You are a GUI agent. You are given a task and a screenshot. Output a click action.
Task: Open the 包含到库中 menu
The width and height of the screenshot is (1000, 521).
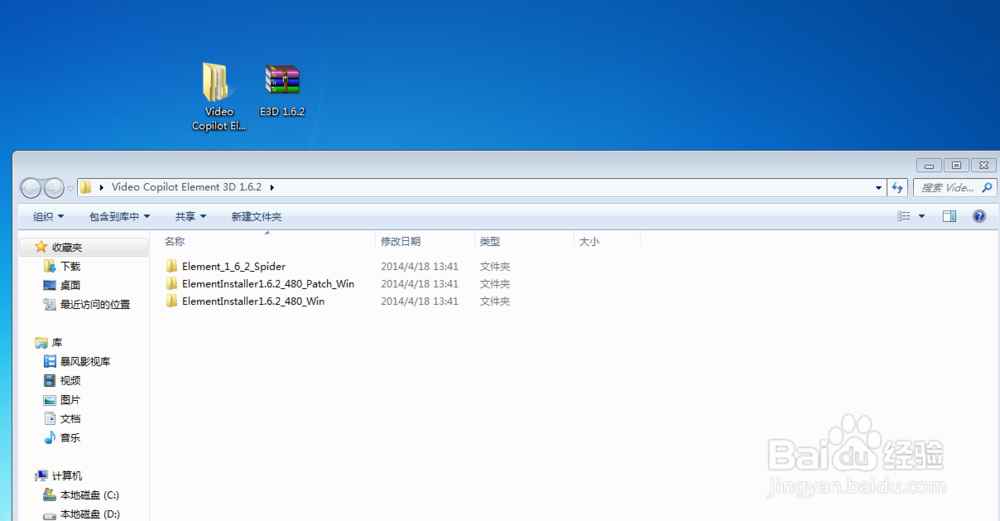pyautogui.click(x=119, y=217)
